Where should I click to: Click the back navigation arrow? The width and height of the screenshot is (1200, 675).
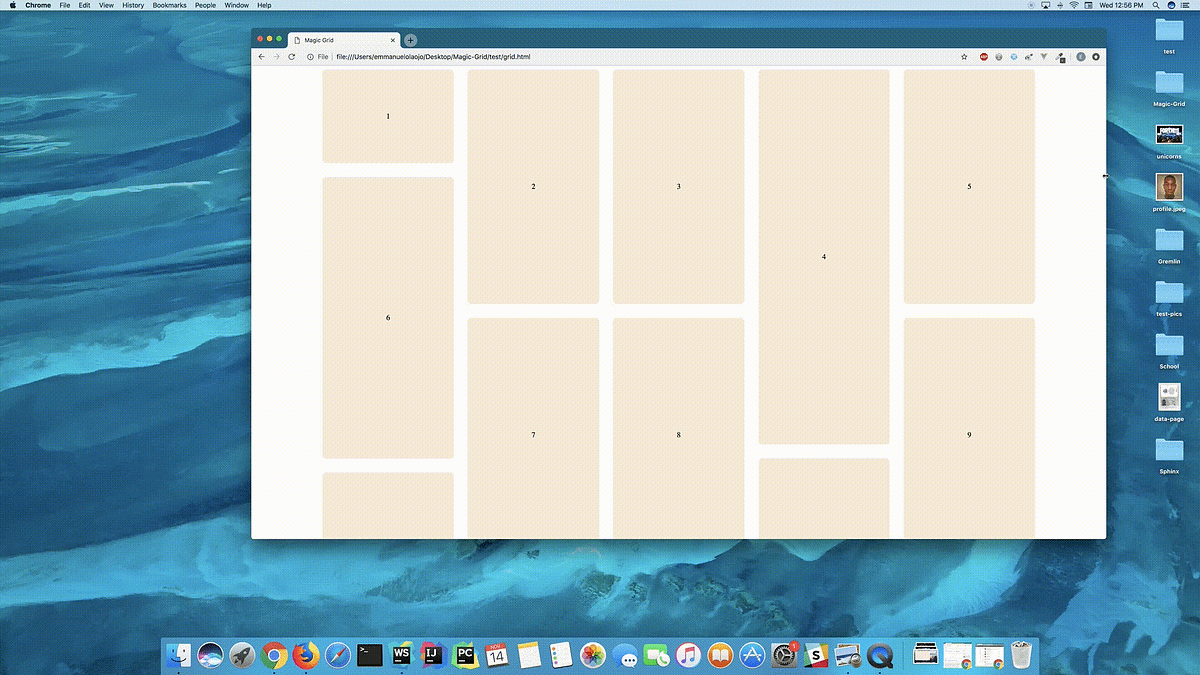point(261,57)
